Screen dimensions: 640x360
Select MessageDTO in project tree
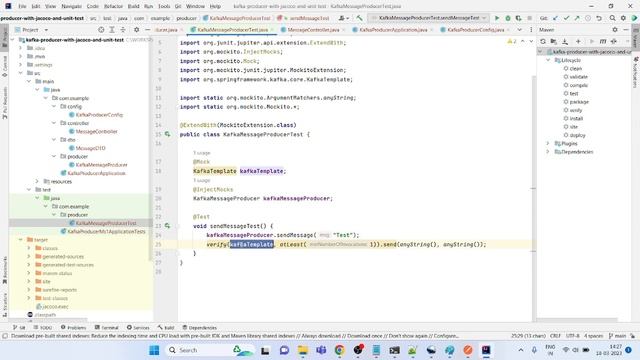(90, 148)
